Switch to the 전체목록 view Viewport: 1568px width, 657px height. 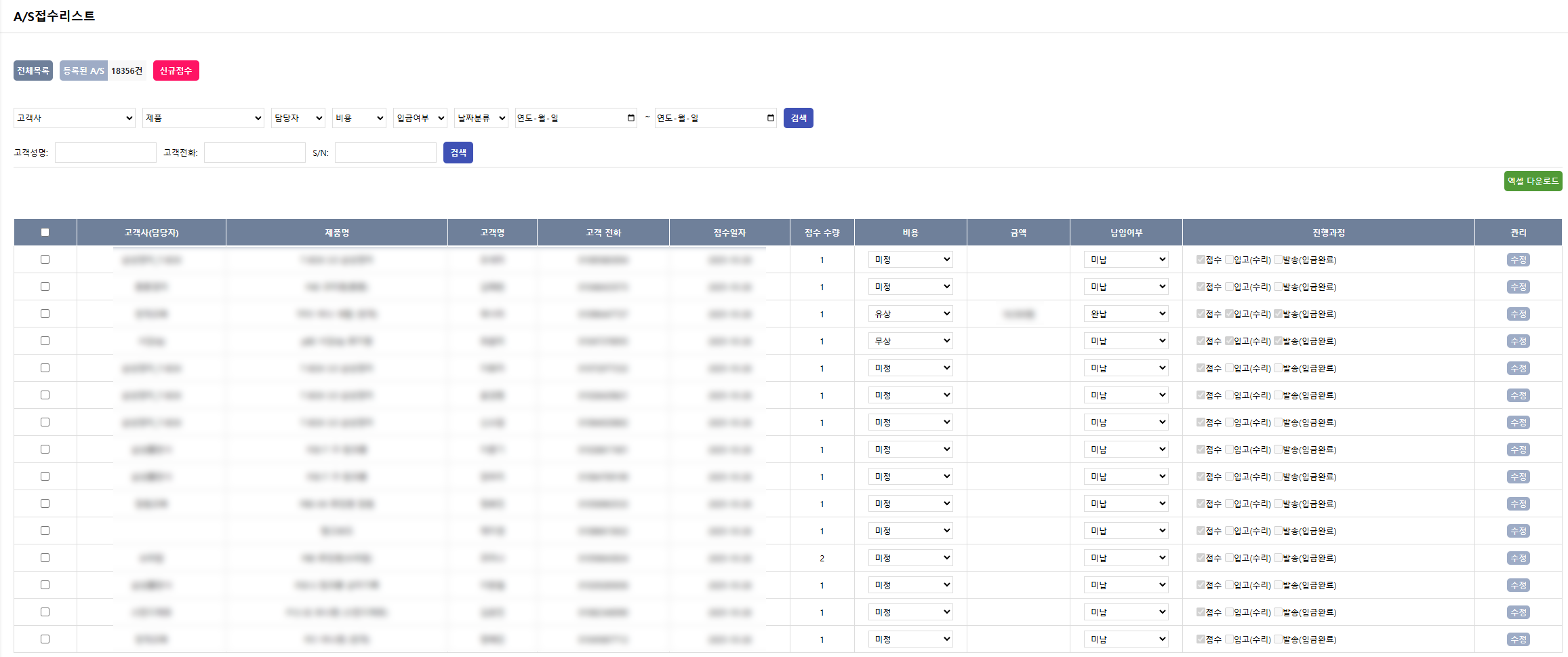[33, 71]
